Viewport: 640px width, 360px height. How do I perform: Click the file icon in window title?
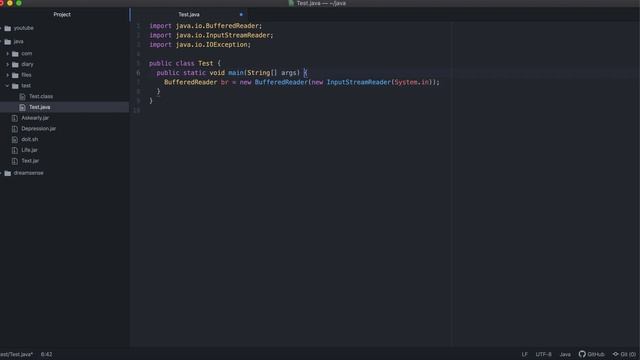[291, 3]
